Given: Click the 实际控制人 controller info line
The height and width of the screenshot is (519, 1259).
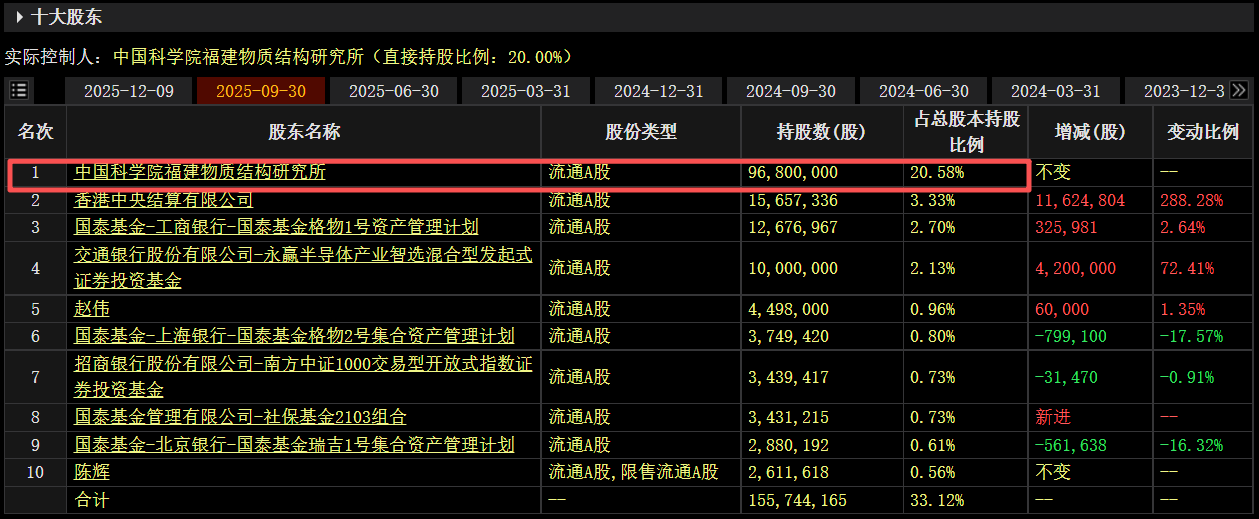Looking at the screenshot, I should pyautogui.click(x=289, y=56).
